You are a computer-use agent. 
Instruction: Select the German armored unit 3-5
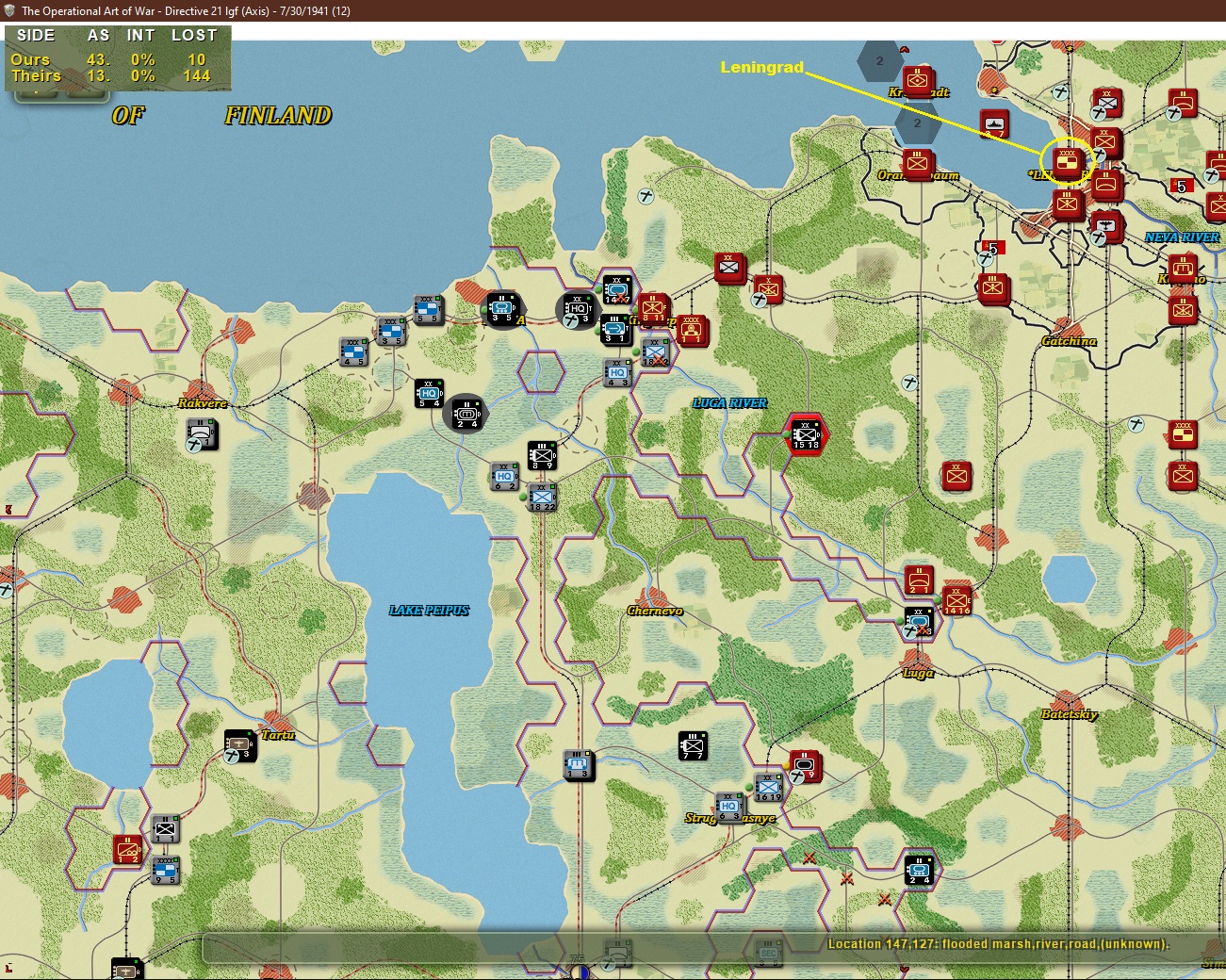[x=501, y=308]
